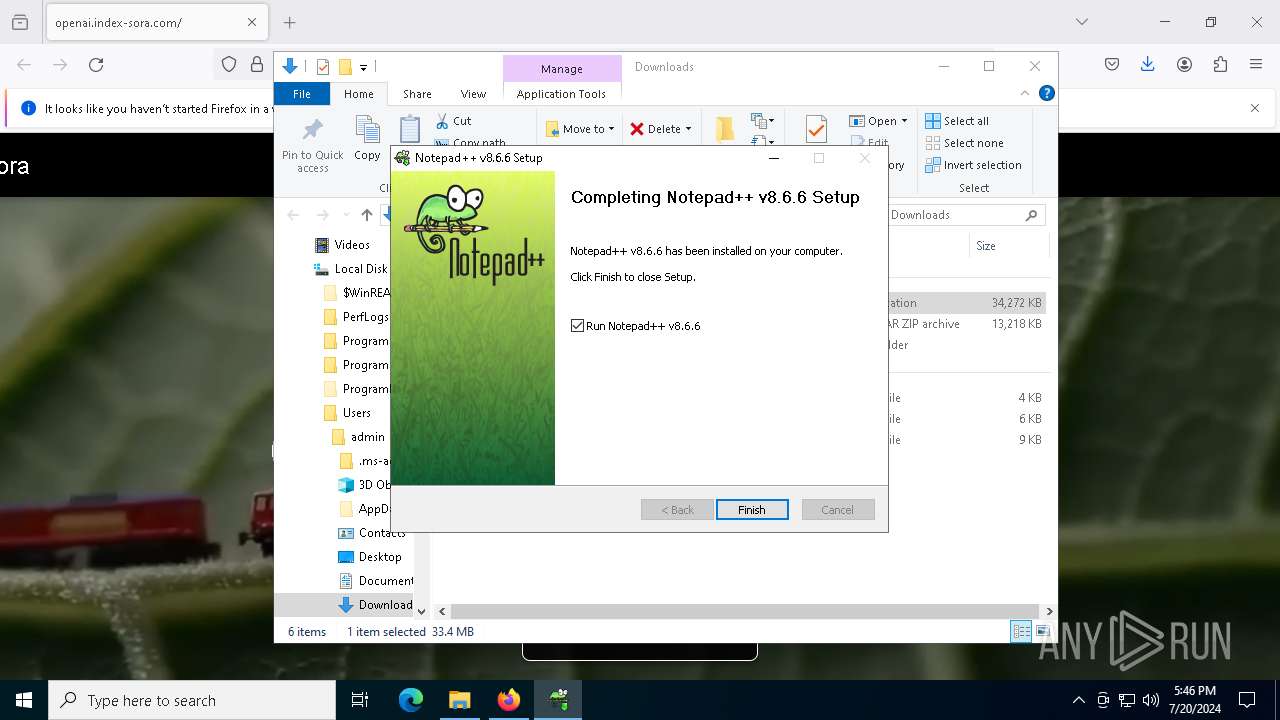Viewport: 1280px width, 720px height.
Task: Click Firefox reload page icon
Action: (96, 65)
